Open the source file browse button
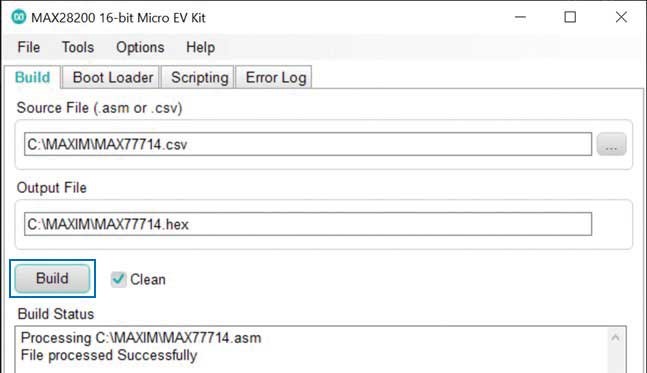The height and width of the screenshot is (373, 647). point(611,144)
